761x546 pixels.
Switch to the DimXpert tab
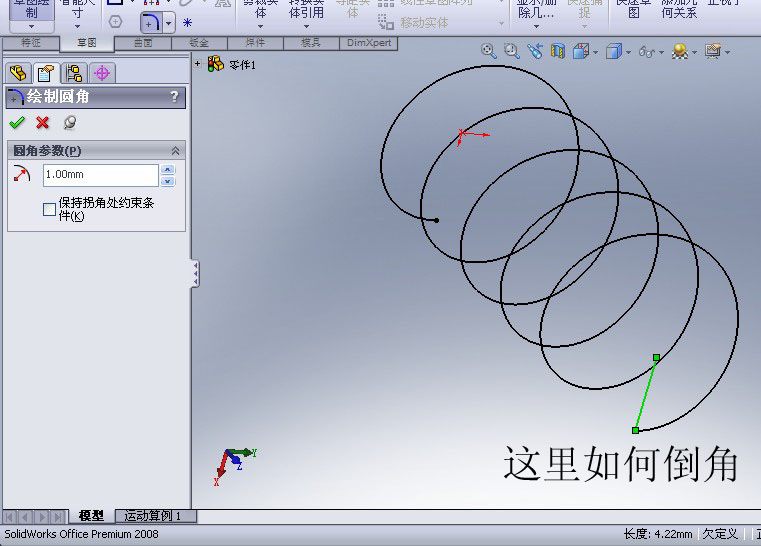pos(368,43)
